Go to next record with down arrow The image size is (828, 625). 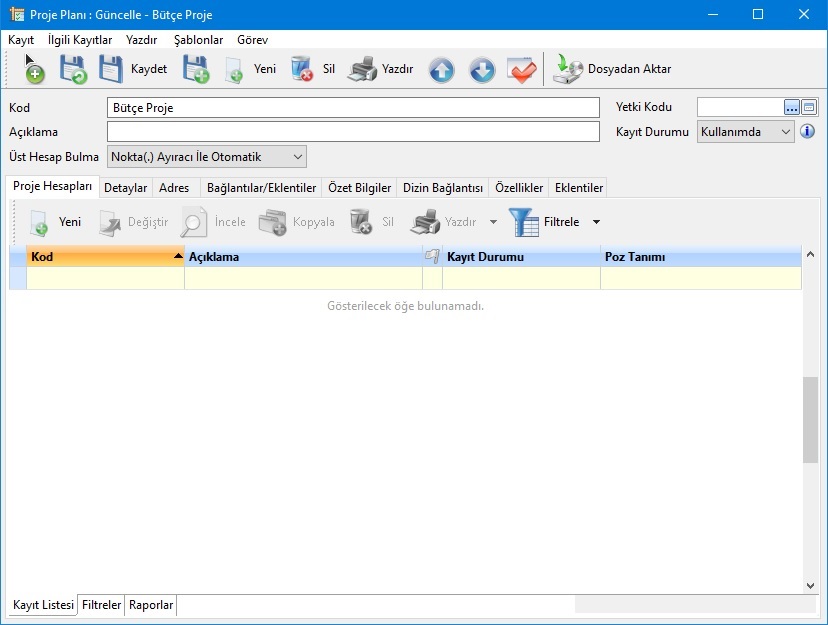482,70
